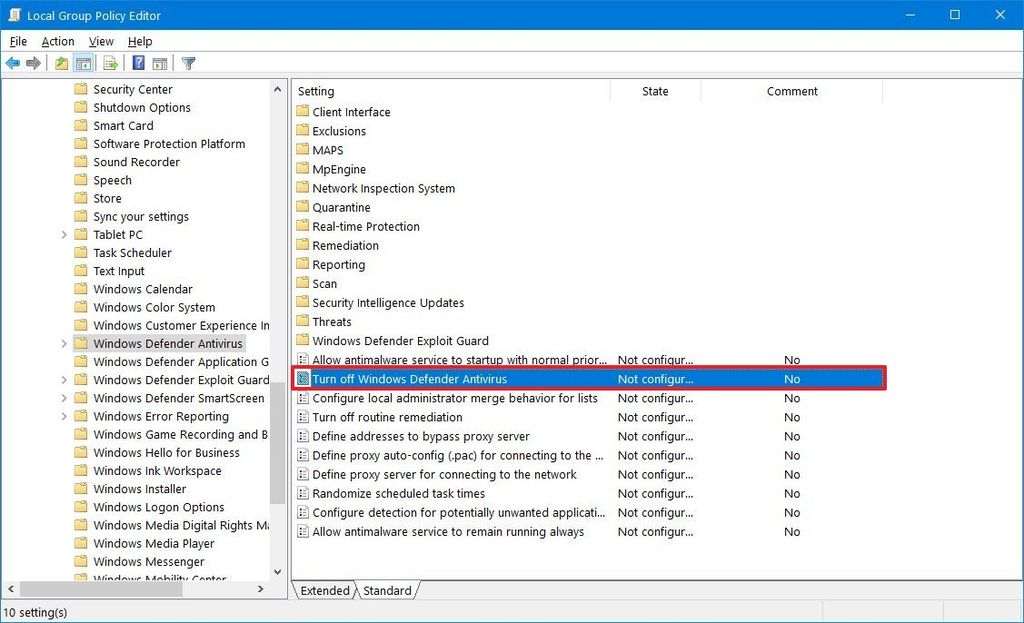
Task: Open Help using the blue question mark icon
Action: (138, 63)
